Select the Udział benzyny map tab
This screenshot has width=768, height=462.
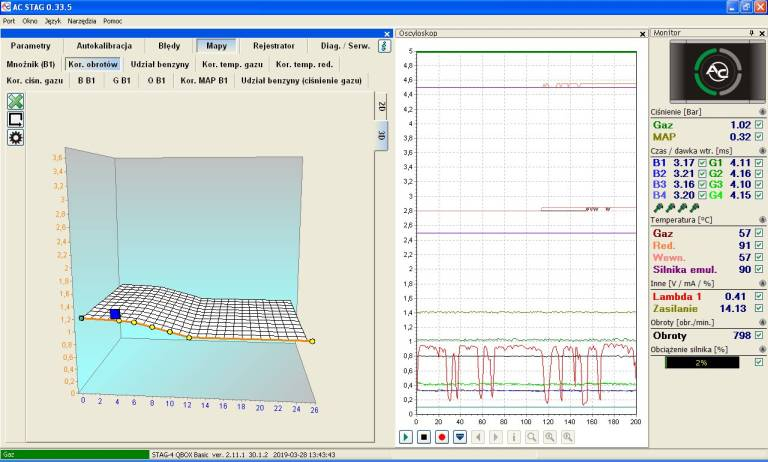coord(160,64)
